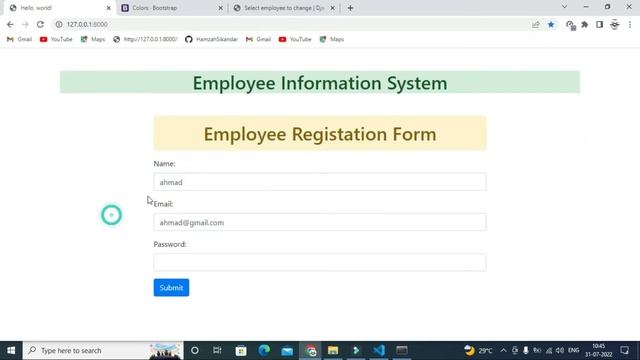The width and height of the screenshot is (640, 360).
Task: Open the Extensions puzzle icon
Action: pyautogui.click(x=584, y=24)
